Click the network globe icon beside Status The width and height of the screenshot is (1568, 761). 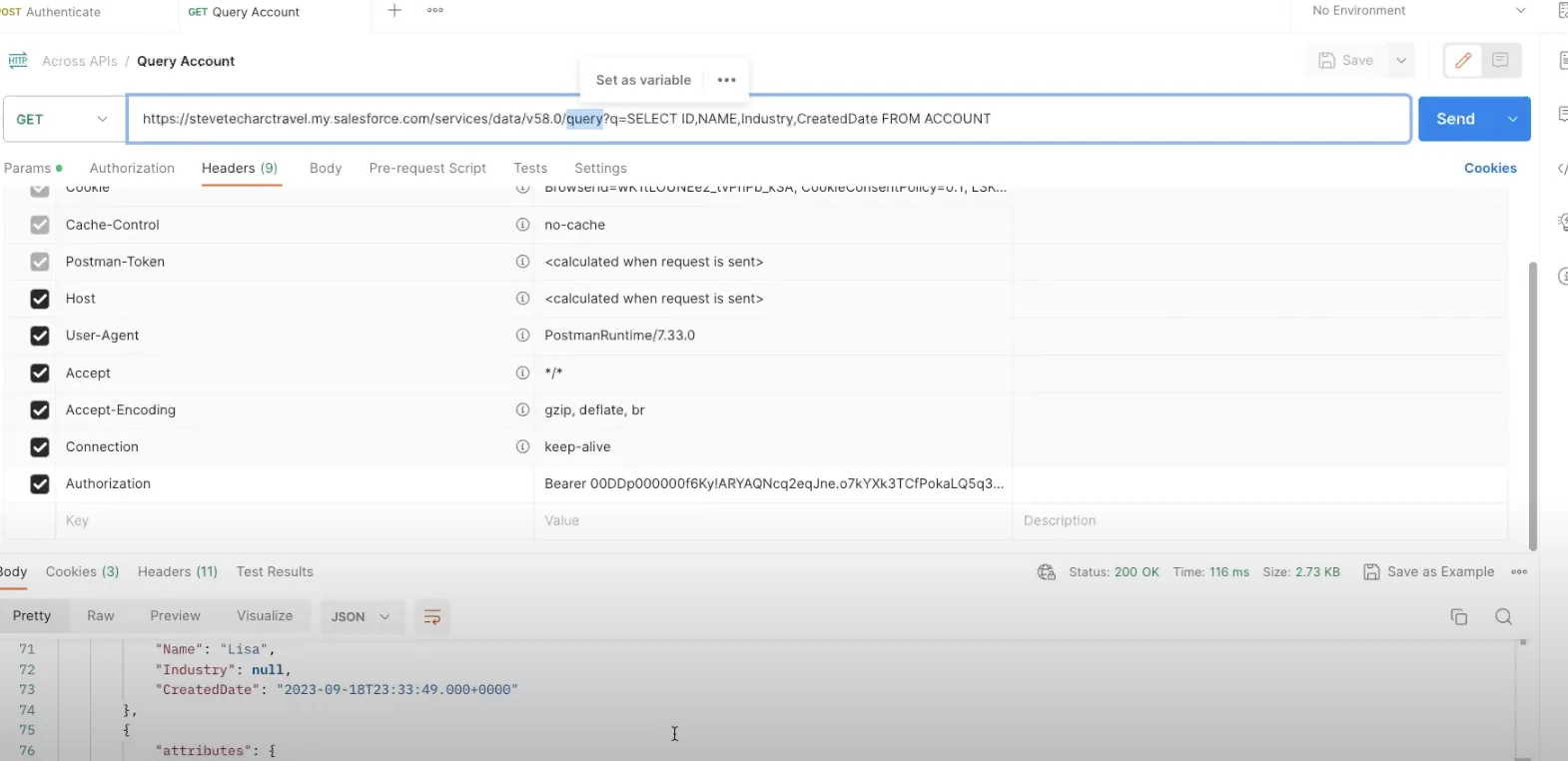[x=1047, y=572]
